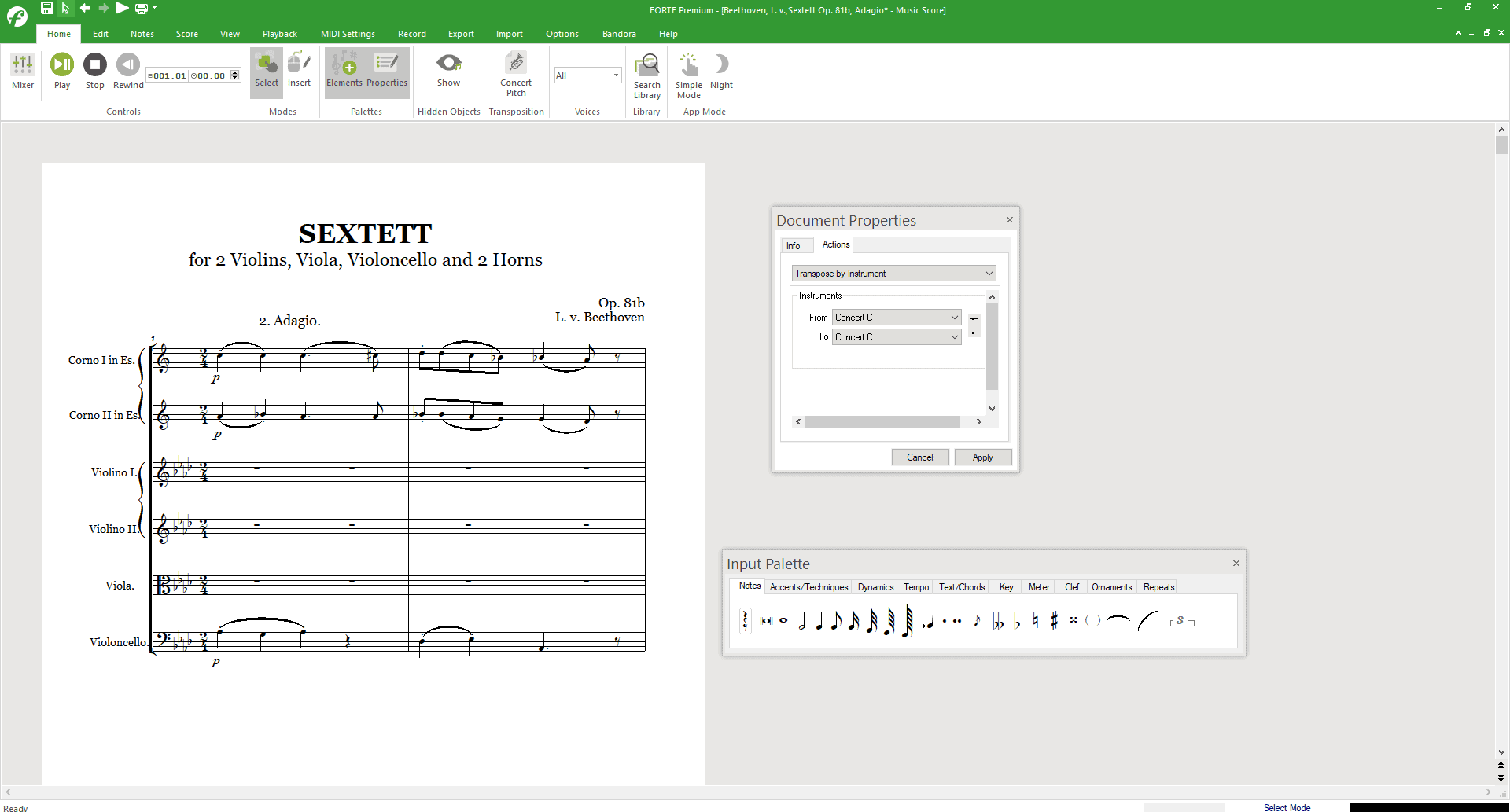Click the position counter stepper arrows
This screenshot has height=812, width=1510.
tap(234, 75)
